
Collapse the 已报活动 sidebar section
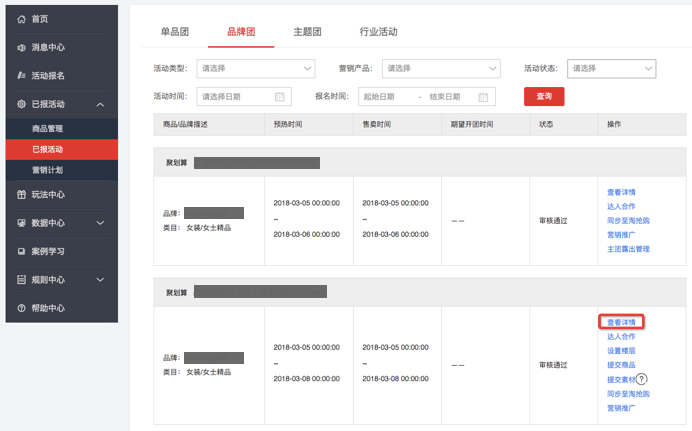pos(100,104)
